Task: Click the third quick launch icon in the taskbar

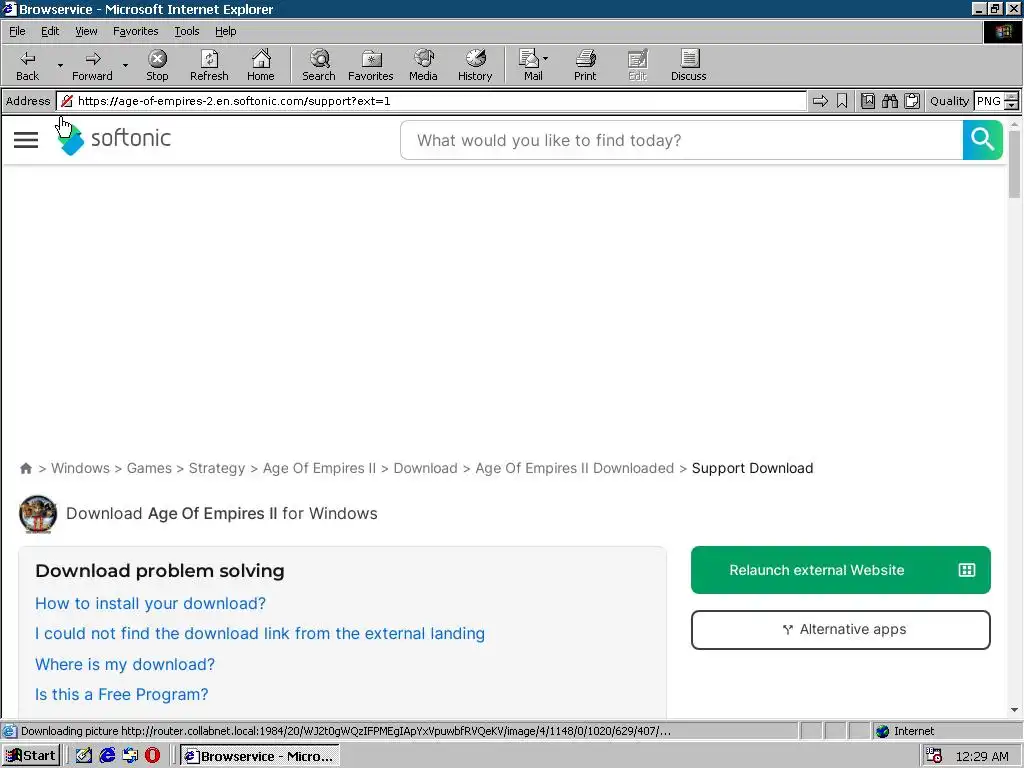Action: [x=130, y=756]
